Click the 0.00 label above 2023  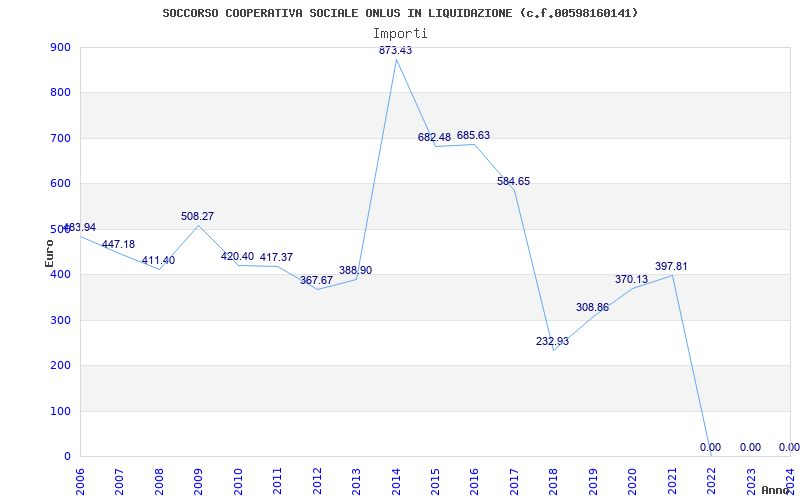pyautogui.click(x=751, y=447)
